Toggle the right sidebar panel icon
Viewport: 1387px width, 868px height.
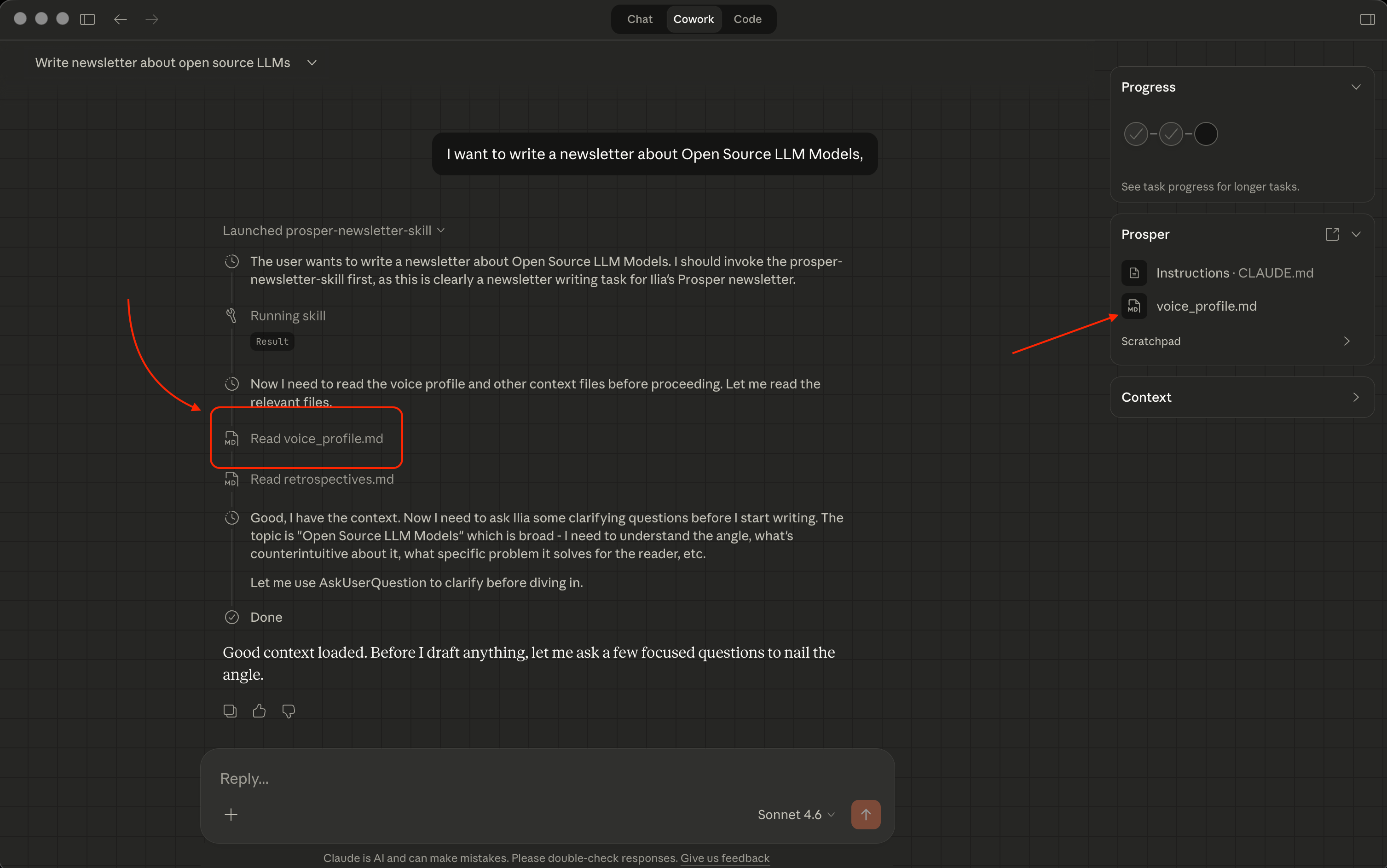[x=1367, y=19]
